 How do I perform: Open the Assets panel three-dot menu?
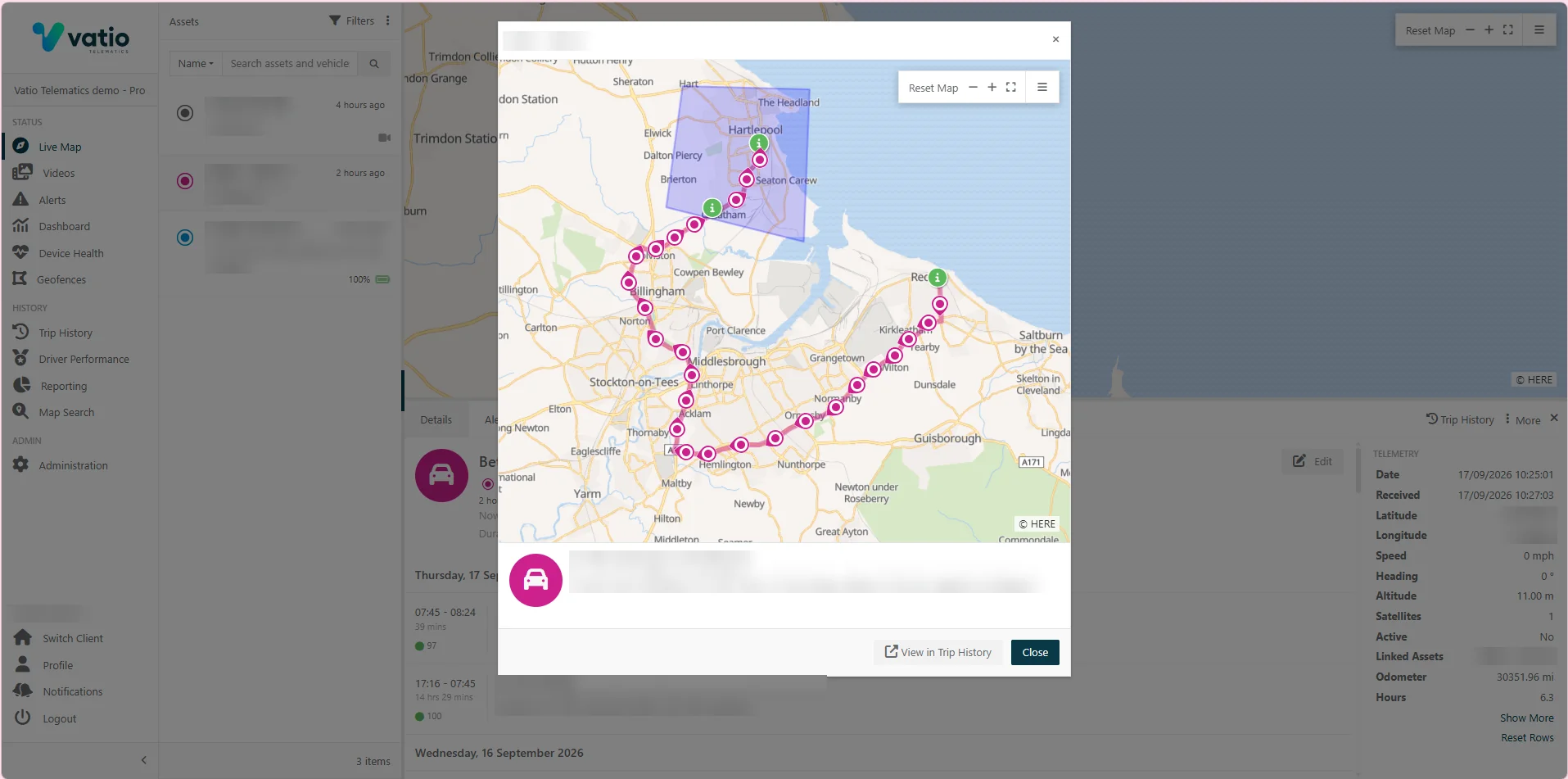click(x=388, y=21)
